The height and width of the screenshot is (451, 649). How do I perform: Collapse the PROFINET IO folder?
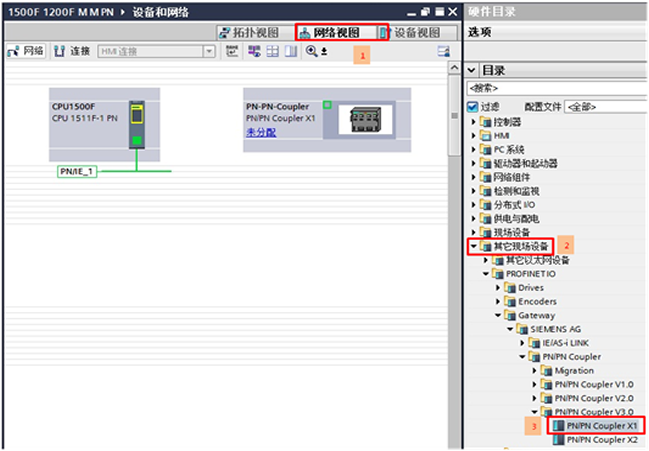pos(486,274)
